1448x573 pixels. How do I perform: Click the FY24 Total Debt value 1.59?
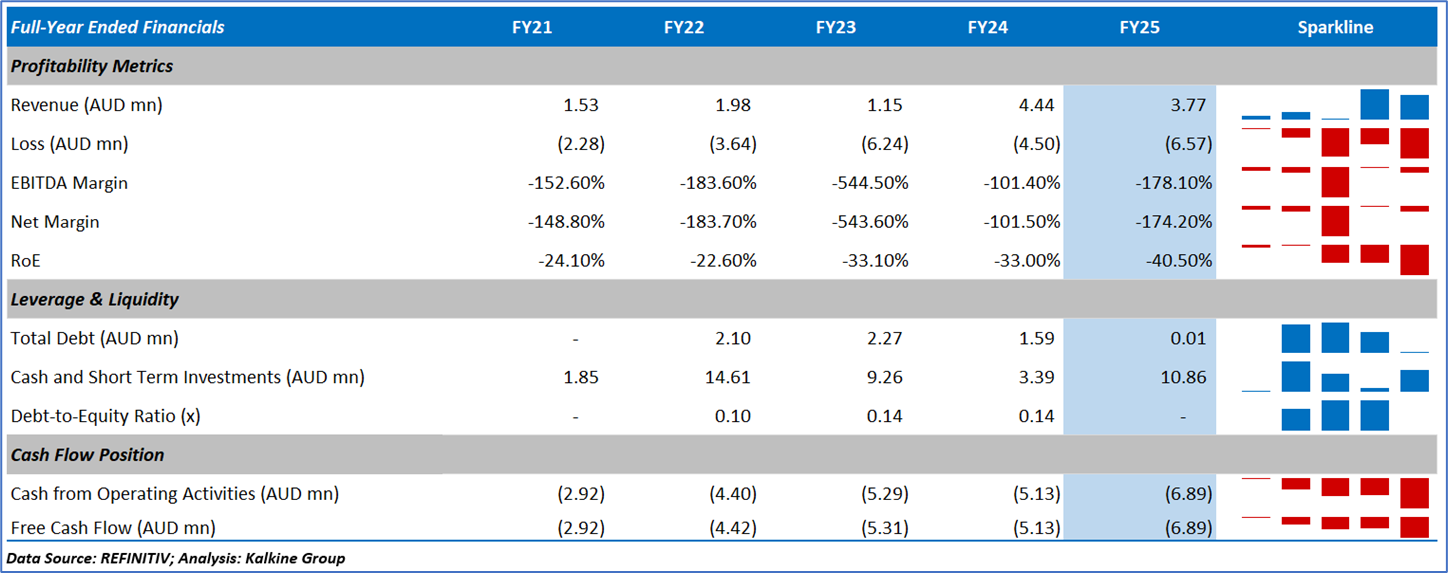[x=1036, y=338]
